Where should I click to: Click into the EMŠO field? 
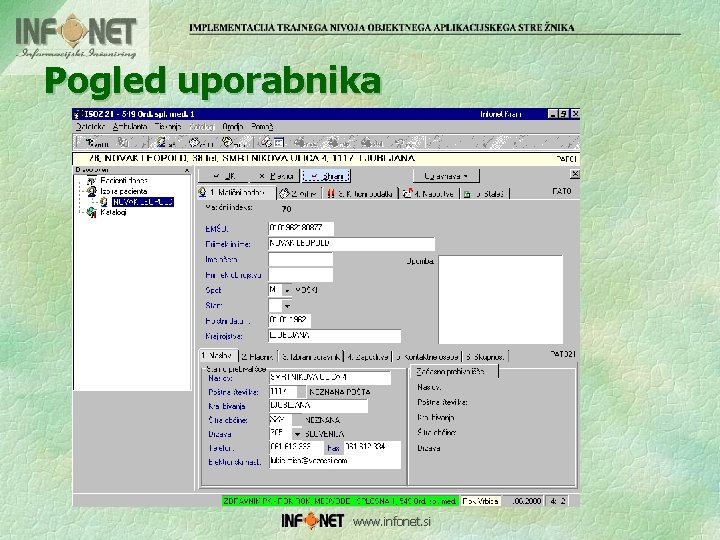point(301,228)
